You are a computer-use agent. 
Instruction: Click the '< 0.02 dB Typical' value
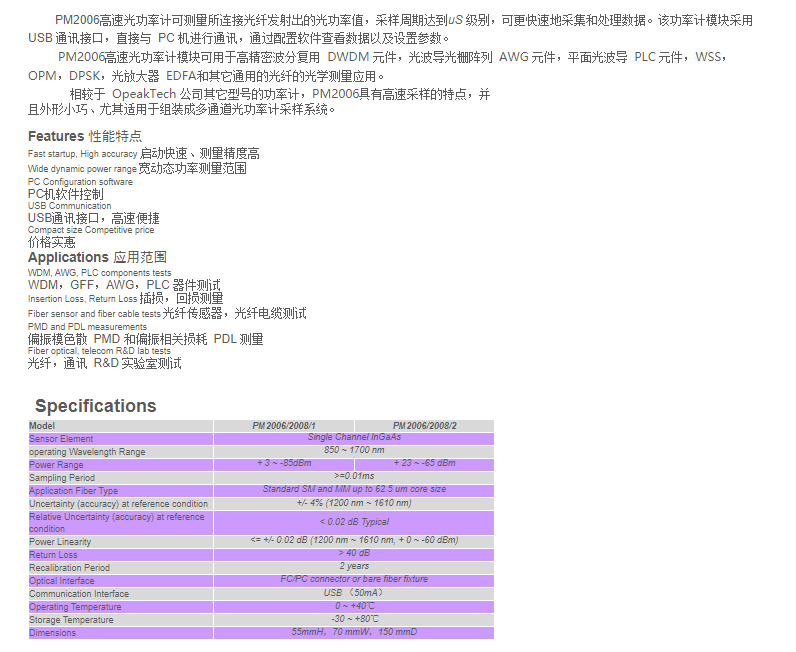(354, 522)
